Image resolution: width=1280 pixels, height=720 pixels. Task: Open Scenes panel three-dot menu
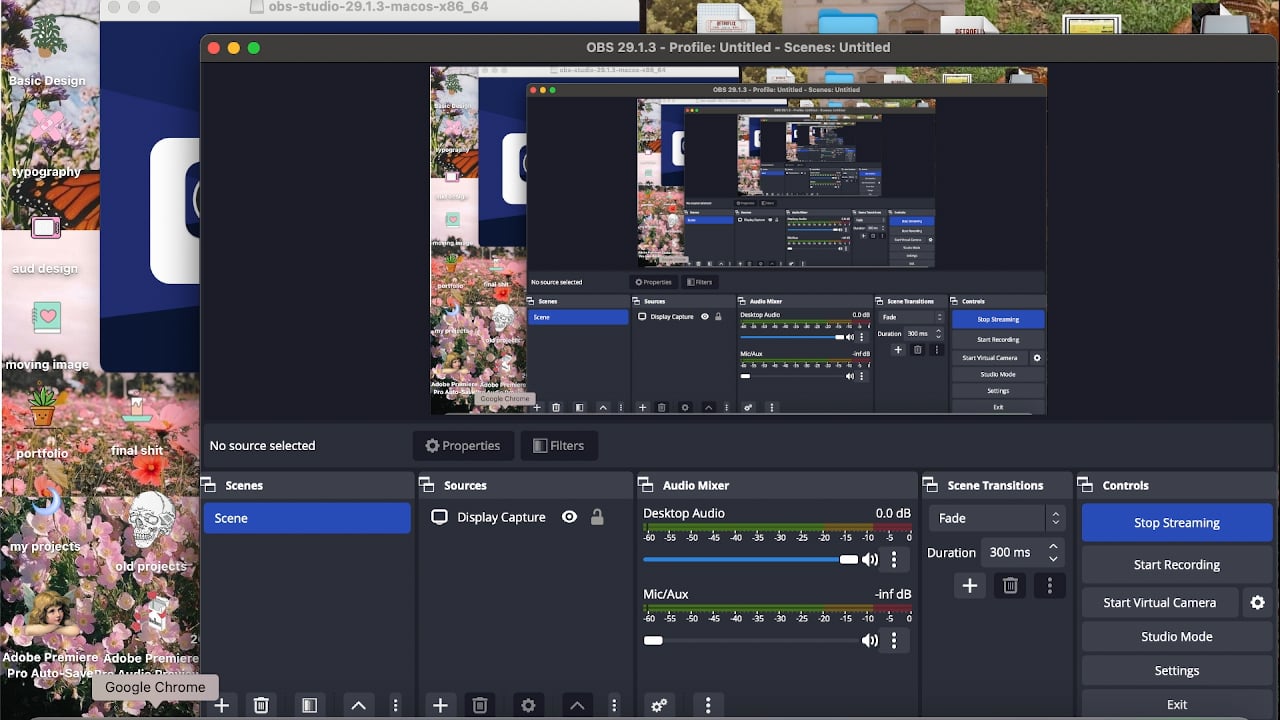coord(395,705)
